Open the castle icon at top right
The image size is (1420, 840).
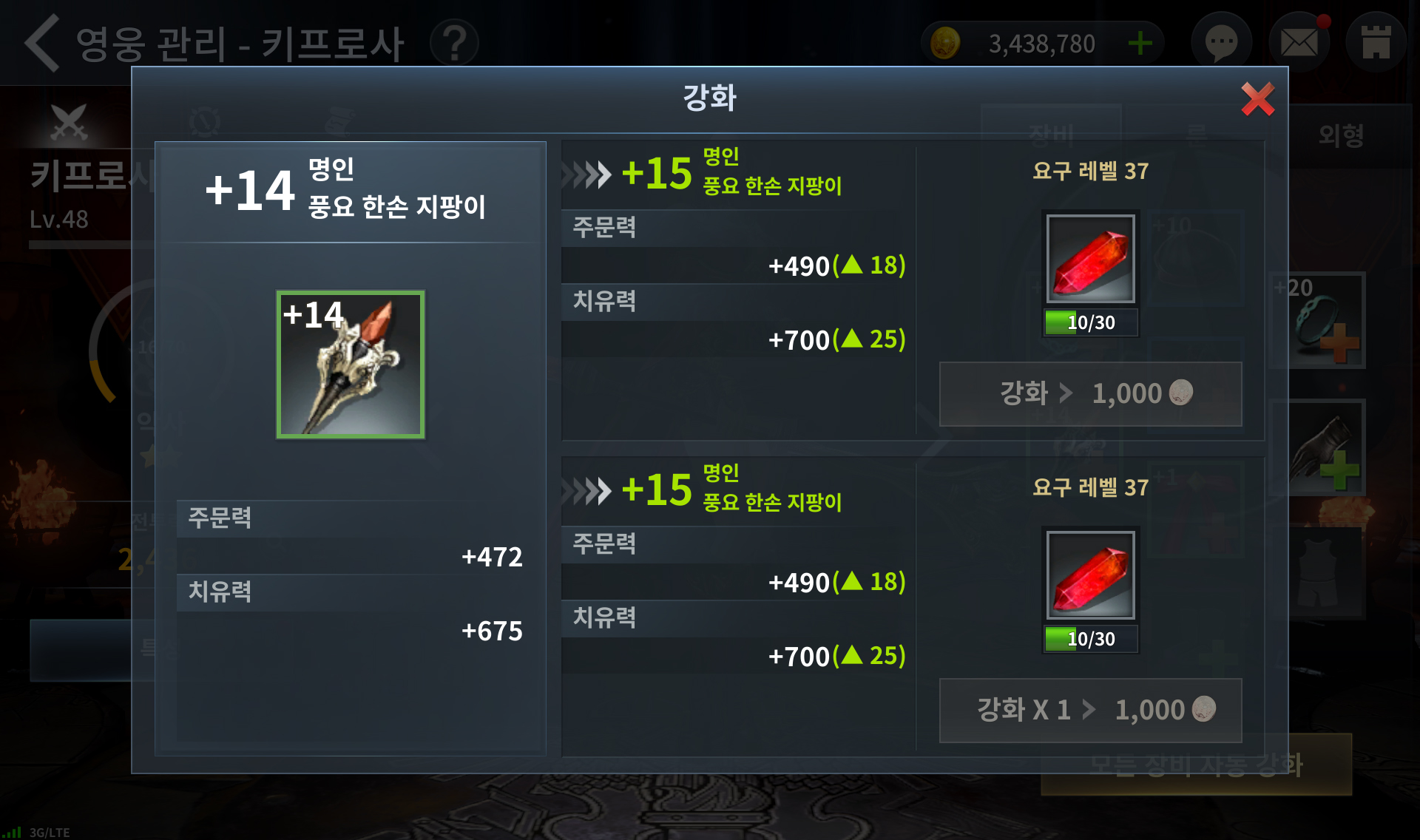point(1376,42)
